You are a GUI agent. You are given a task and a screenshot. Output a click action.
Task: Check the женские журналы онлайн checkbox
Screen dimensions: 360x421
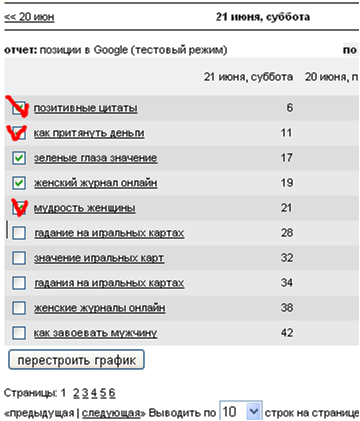(19, 308)
